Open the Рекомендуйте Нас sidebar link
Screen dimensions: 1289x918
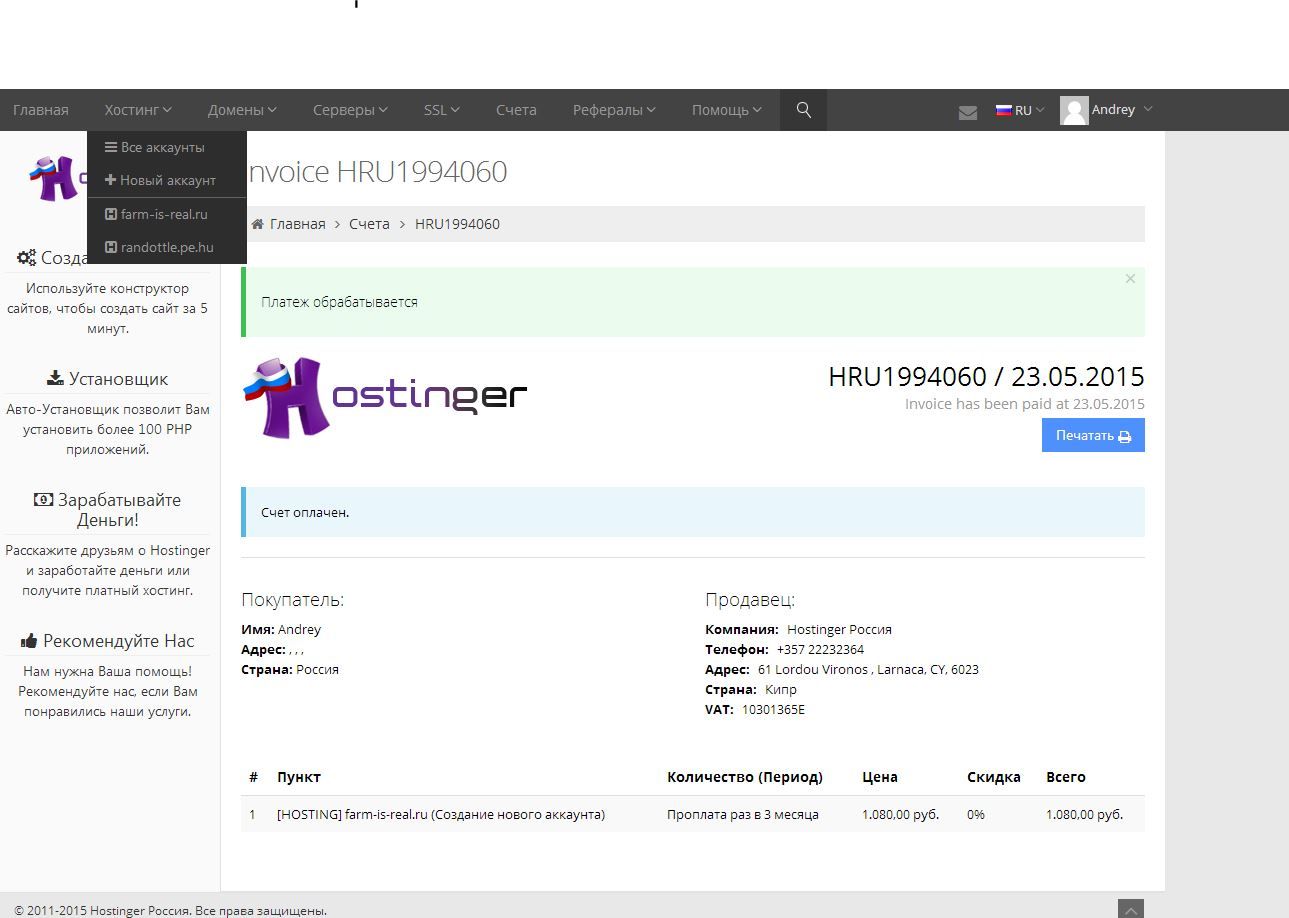click(118, 641)
